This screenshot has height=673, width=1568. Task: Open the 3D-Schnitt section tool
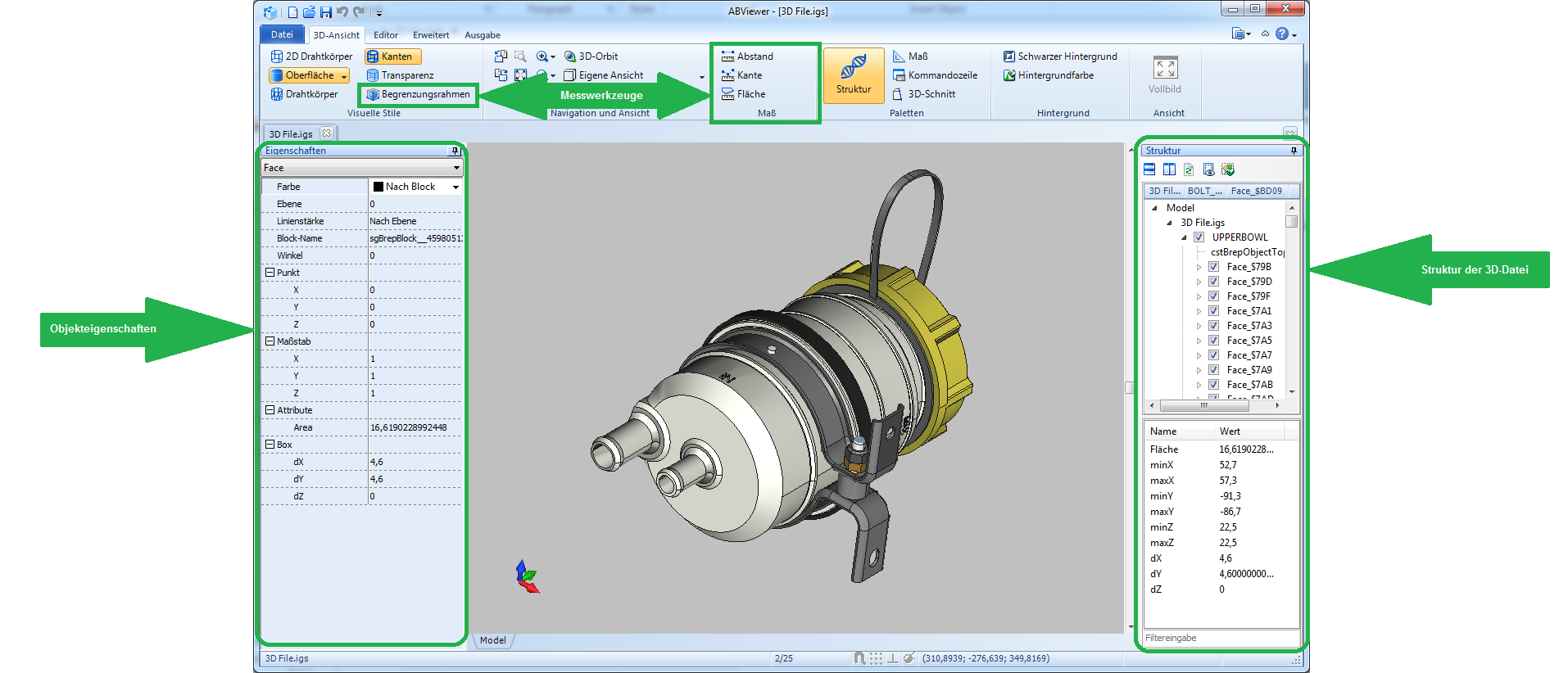point(924,94)
